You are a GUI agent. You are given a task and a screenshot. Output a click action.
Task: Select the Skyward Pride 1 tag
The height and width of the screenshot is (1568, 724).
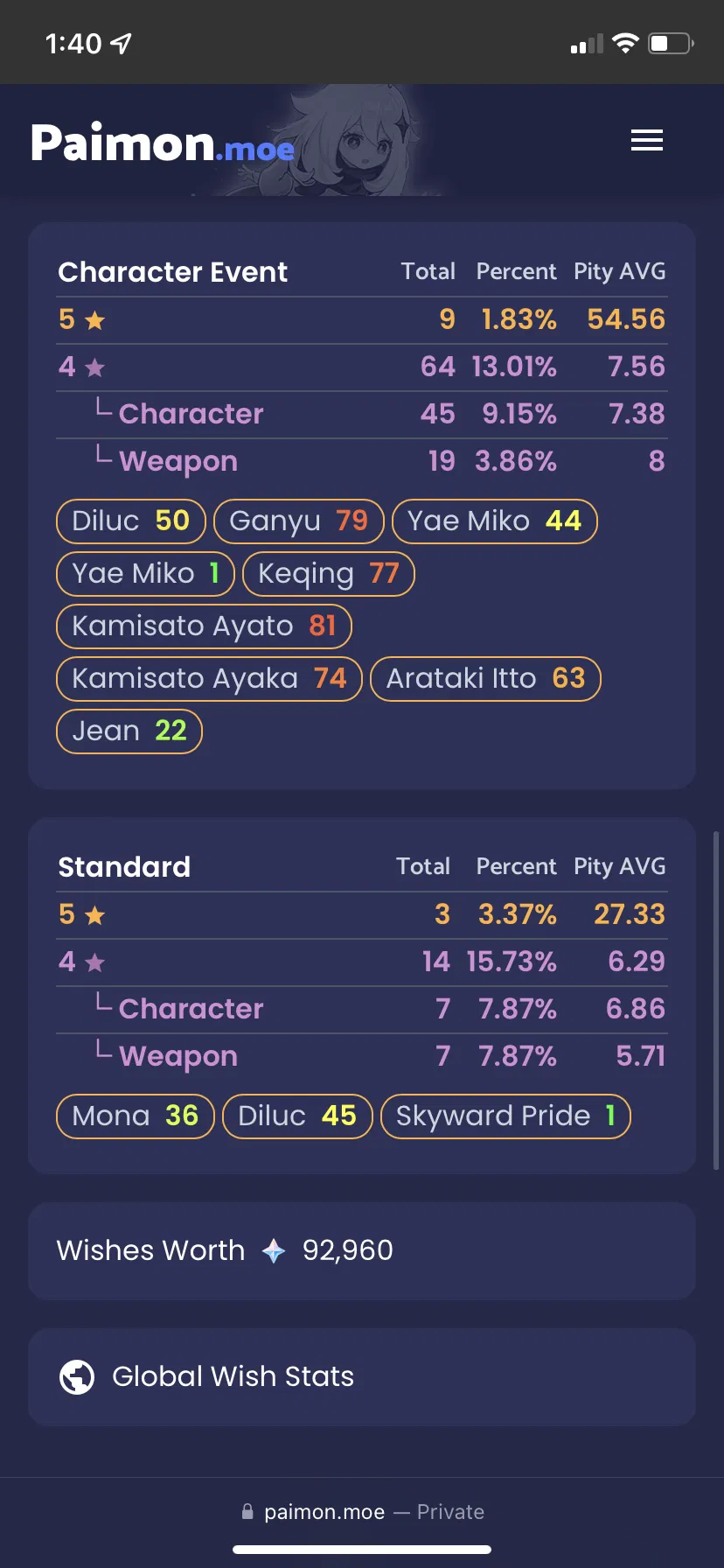(505, 1116)
